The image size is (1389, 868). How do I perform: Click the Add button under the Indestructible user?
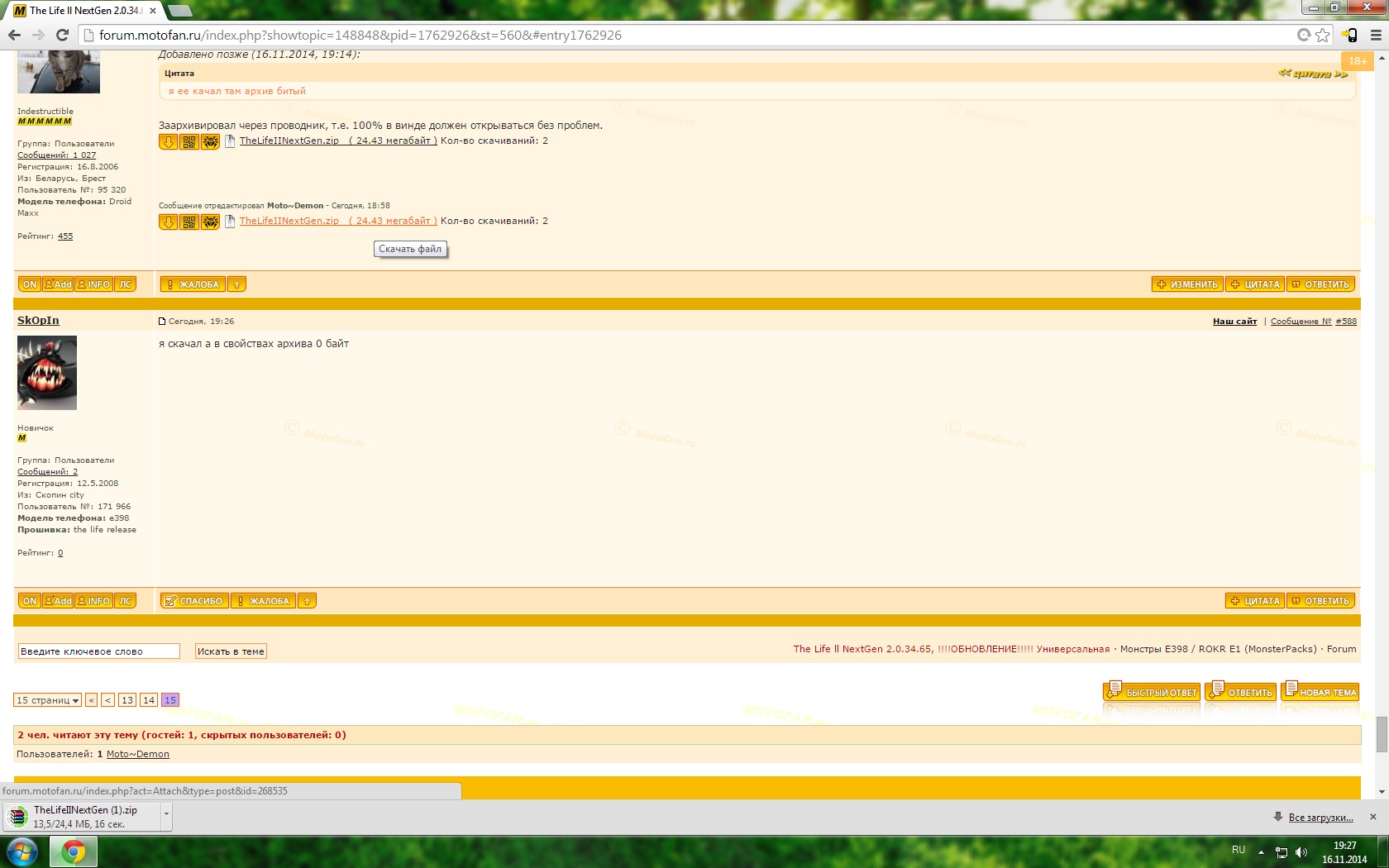click(x=58, y=284)
